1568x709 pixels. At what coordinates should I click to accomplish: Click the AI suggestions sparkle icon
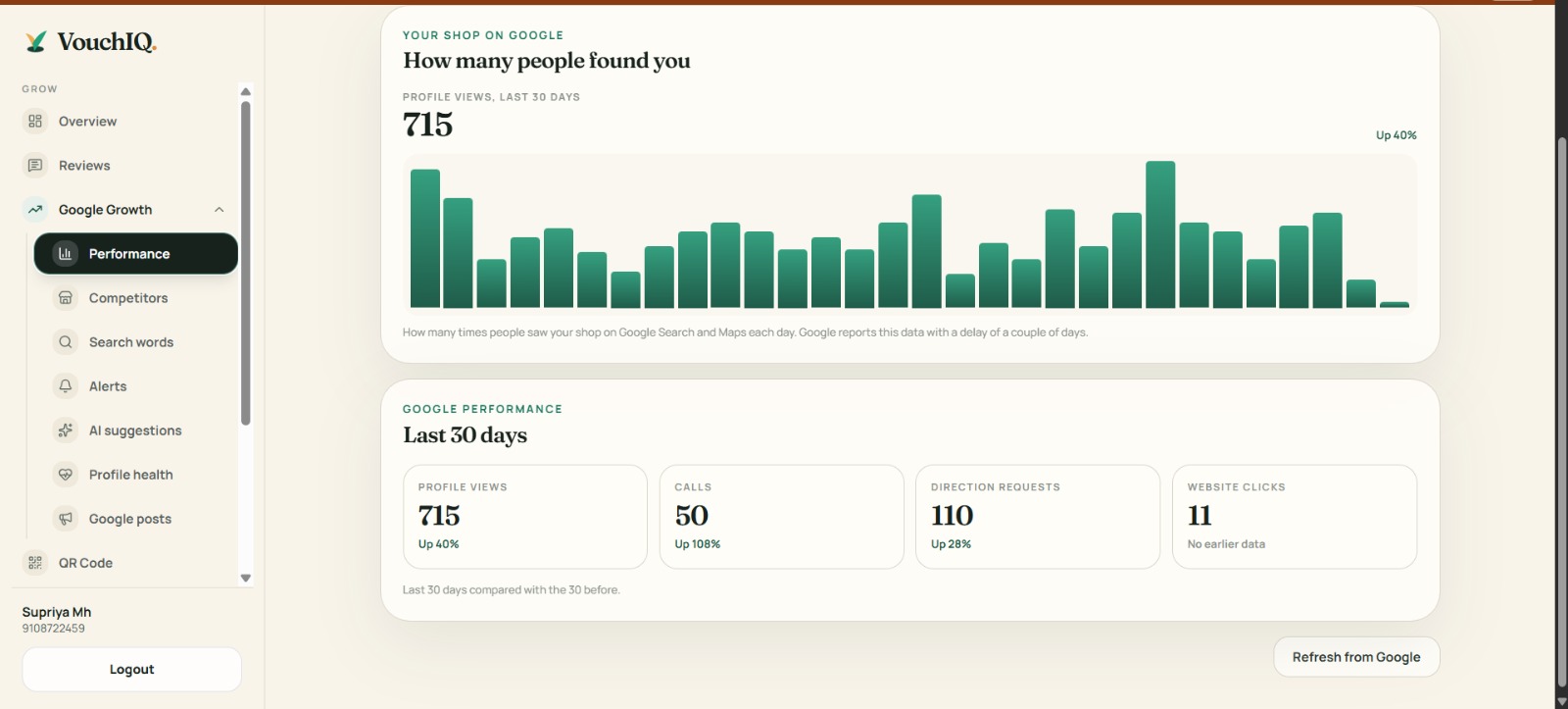pos(66,430)
